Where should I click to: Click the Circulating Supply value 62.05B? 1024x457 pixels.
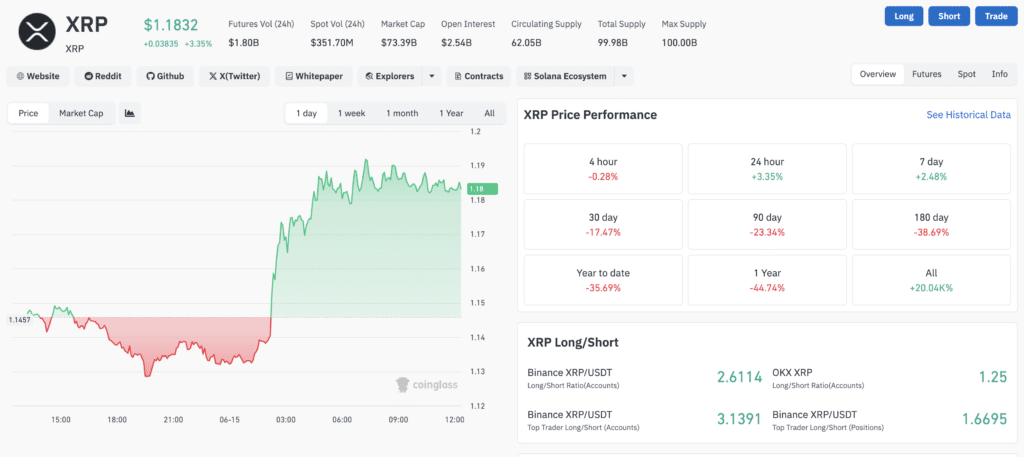(x=526, y=43)
